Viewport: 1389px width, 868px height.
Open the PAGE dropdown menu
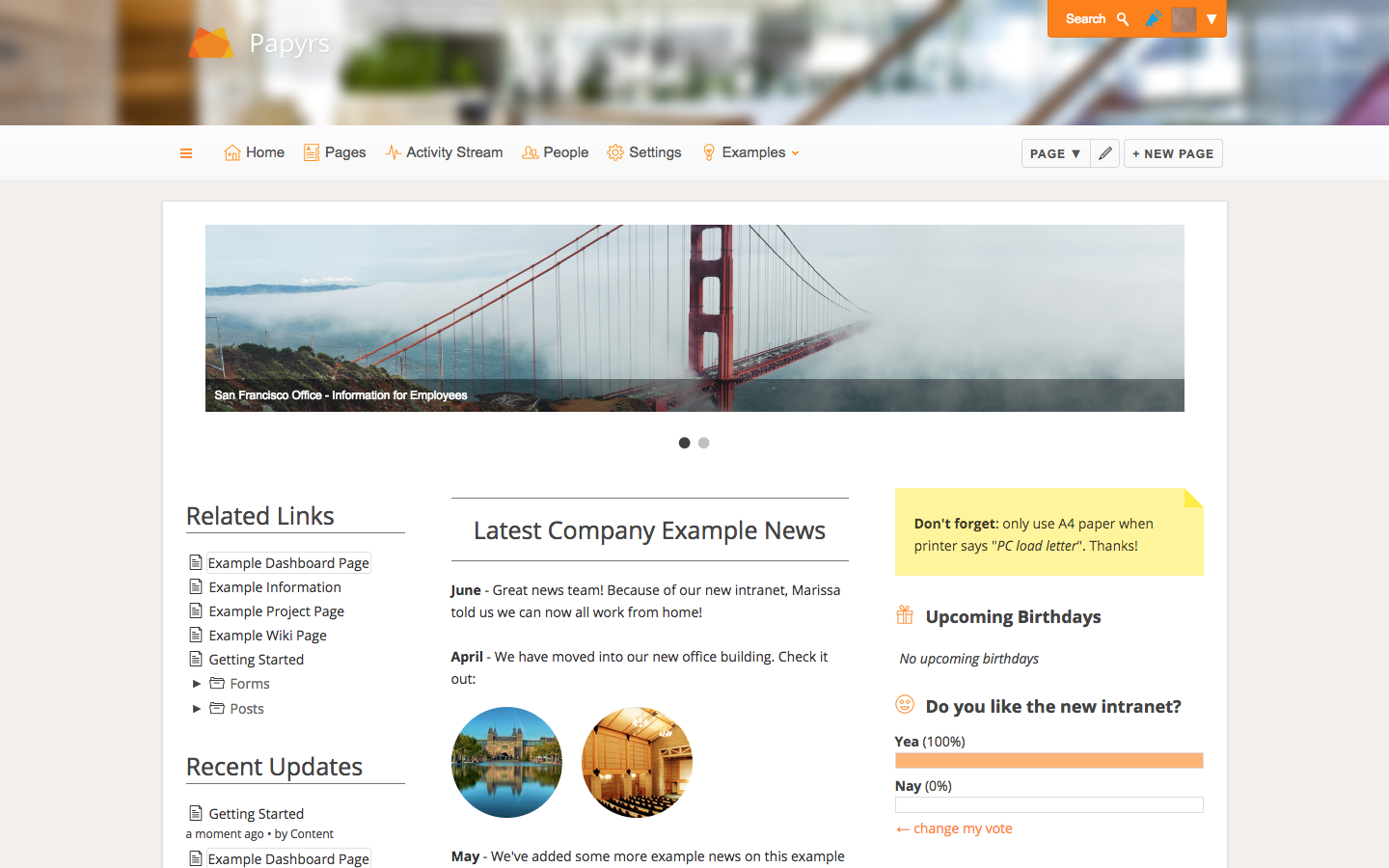(x=1055, y=153)
